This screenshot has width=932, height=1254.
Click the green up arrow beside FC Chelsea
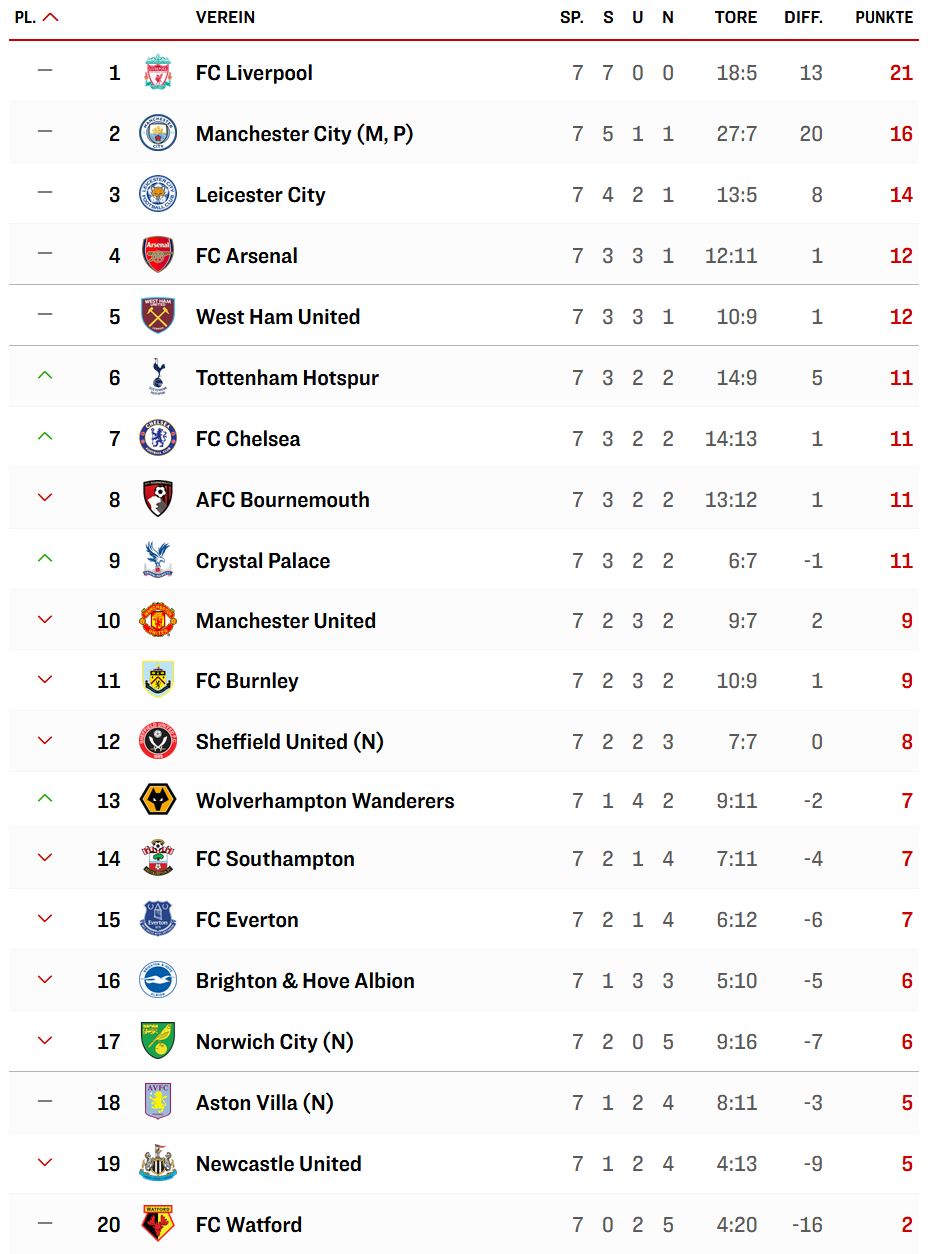coord(44,437)
